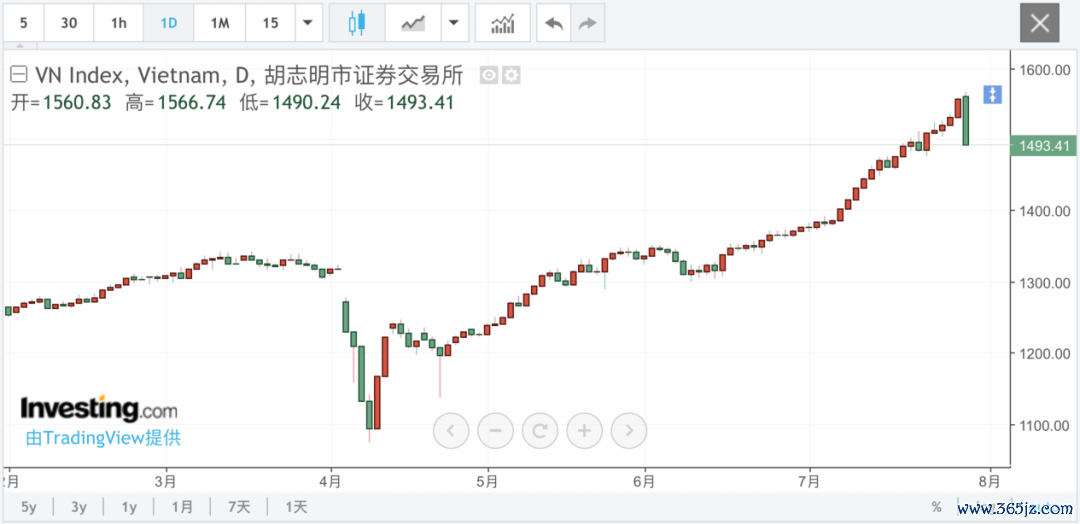Image resolution: width=1080 pixels, height=524 pixels.
Task: Set the range to 5y
Action: tap(29, 507)
